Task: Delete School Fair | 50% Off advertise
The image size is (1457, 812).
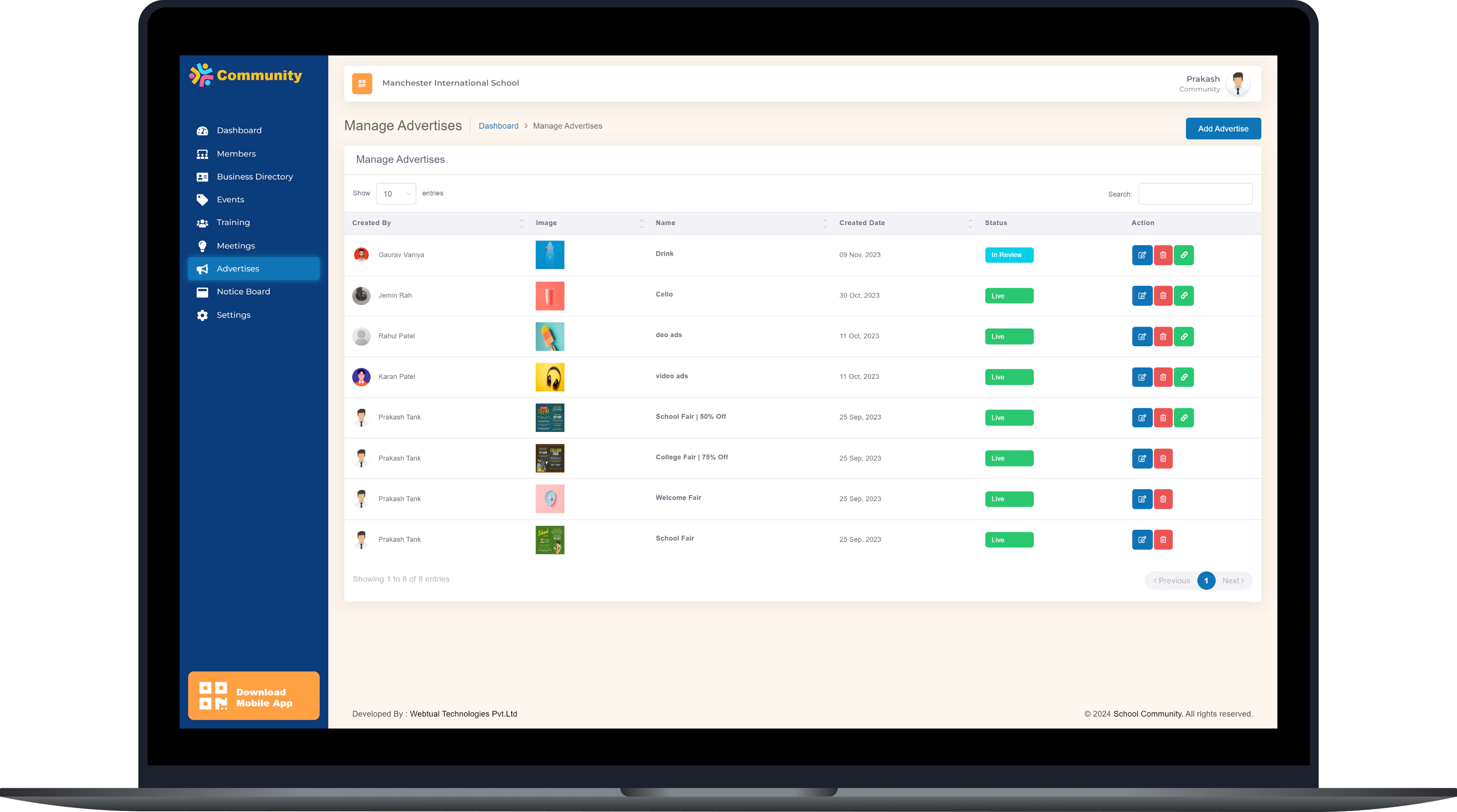Action: 1163,418
